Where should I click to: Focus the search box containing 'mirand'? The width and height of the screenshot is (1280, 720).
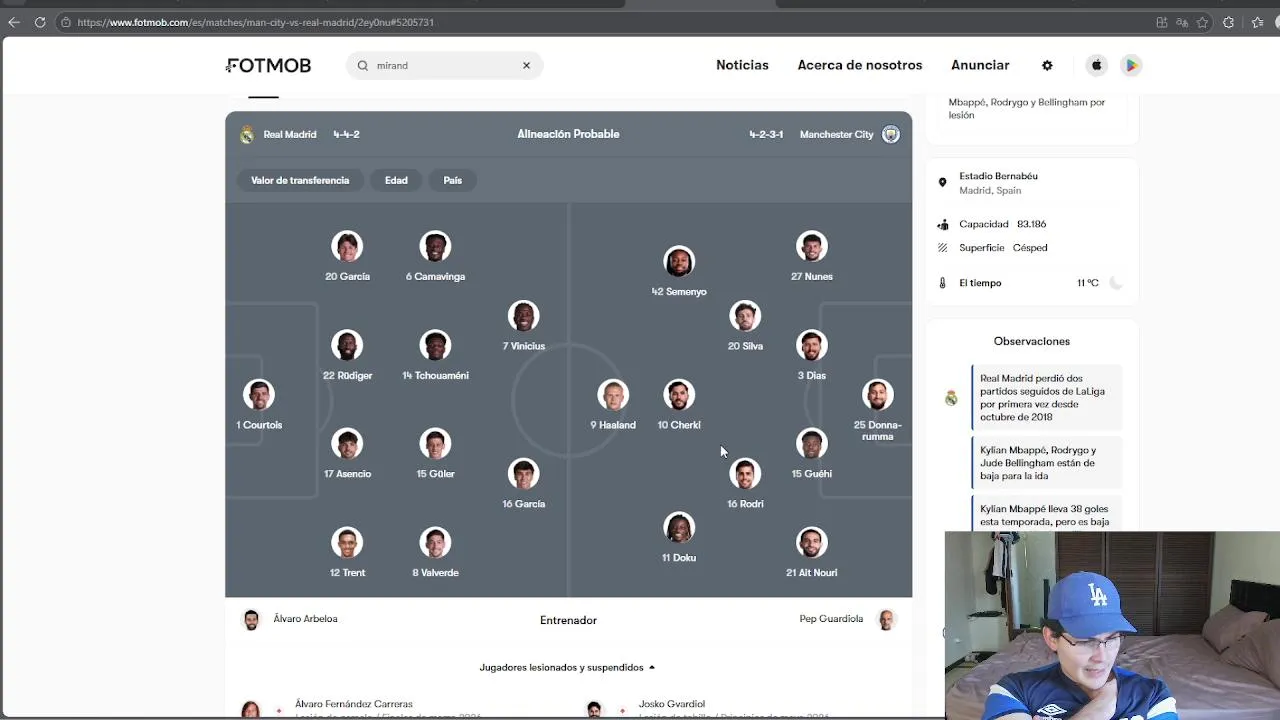(x=445, y=65)
